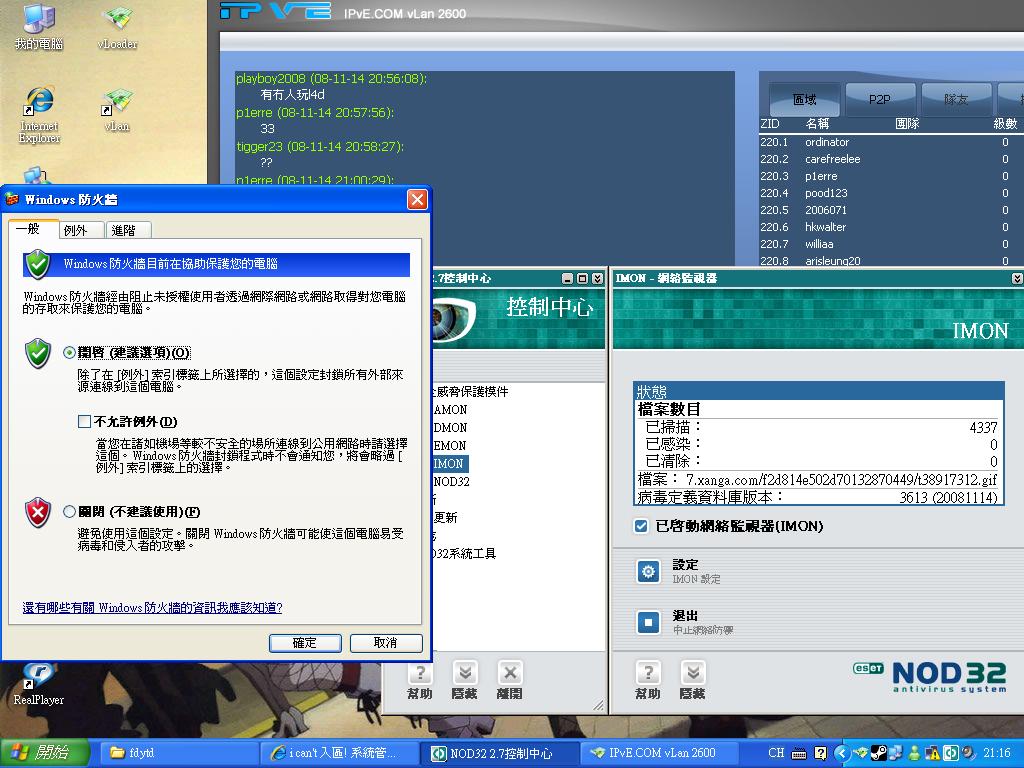Switch to the Exceptions firewall tab
The height and width of the screenshot is (768, 1024).
(76, 230)
